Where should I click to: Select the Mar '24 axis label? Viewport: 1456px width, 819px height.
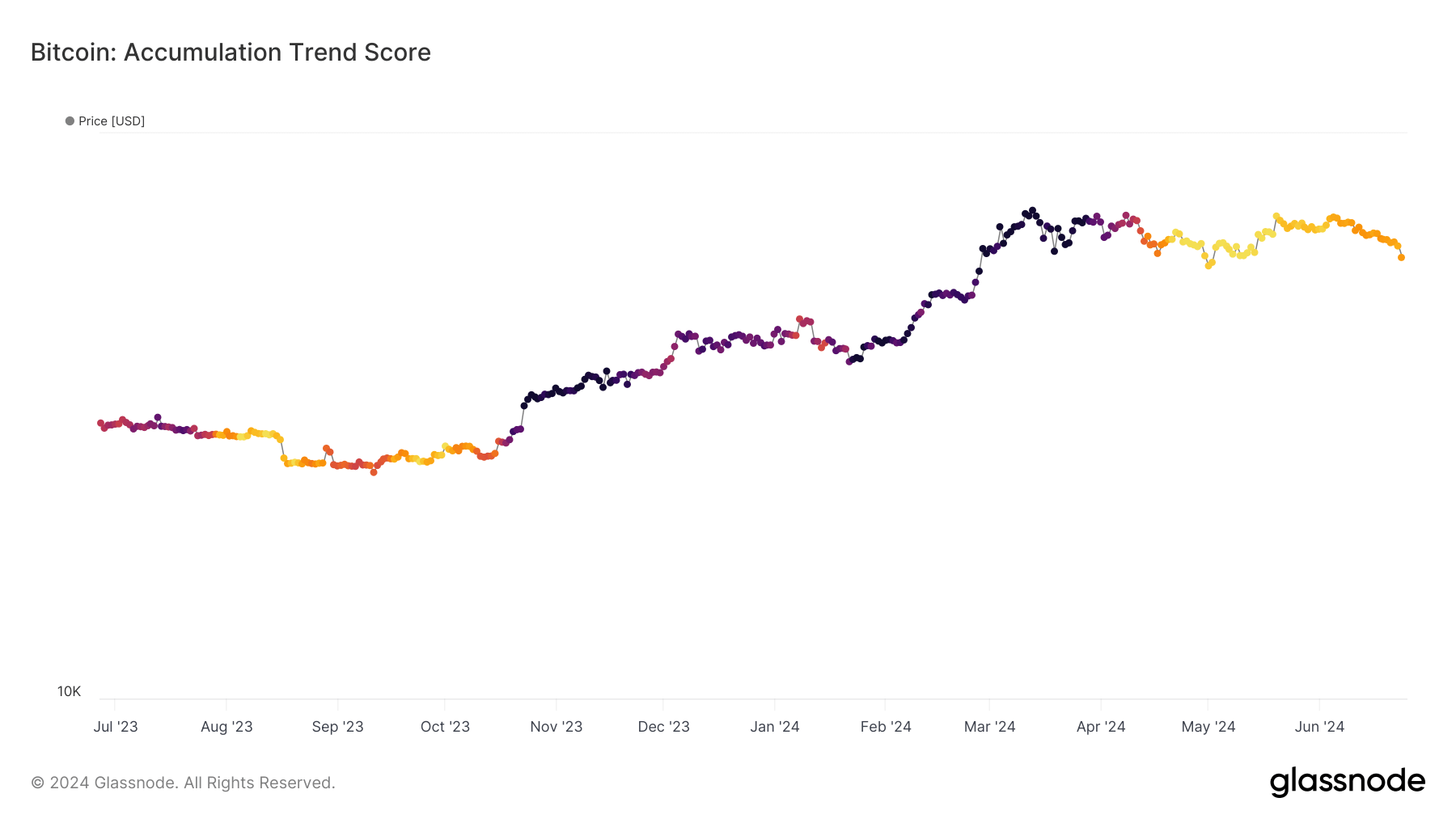[x=989, y=727]
